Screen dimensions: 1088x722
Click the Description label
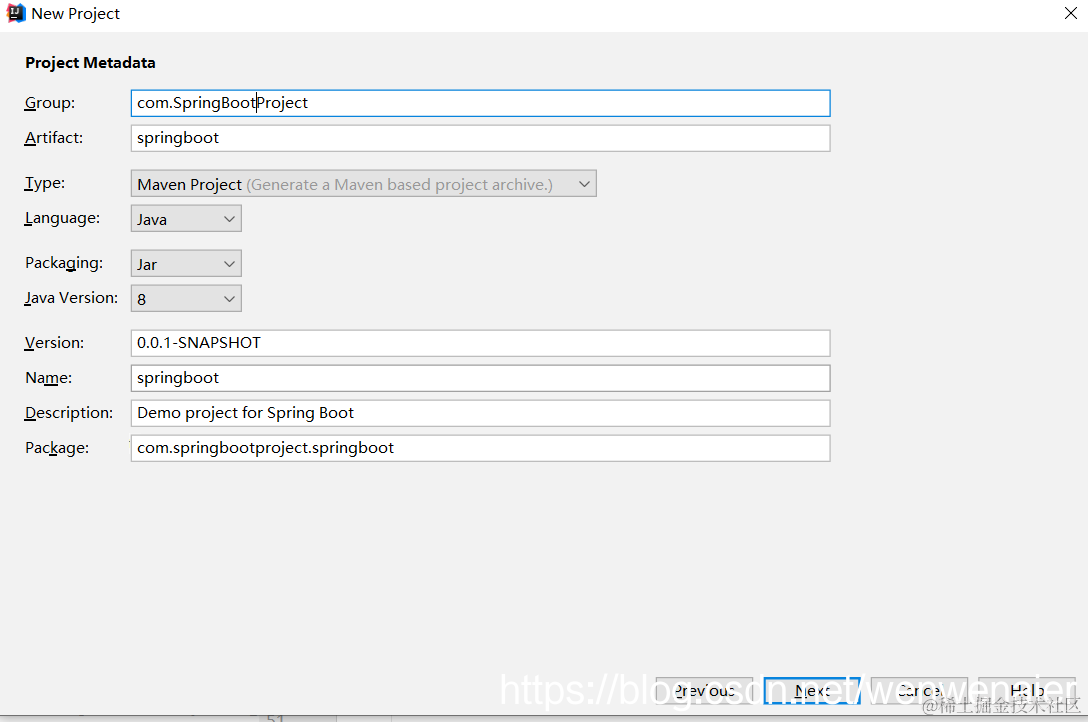[x=69, y=413]
